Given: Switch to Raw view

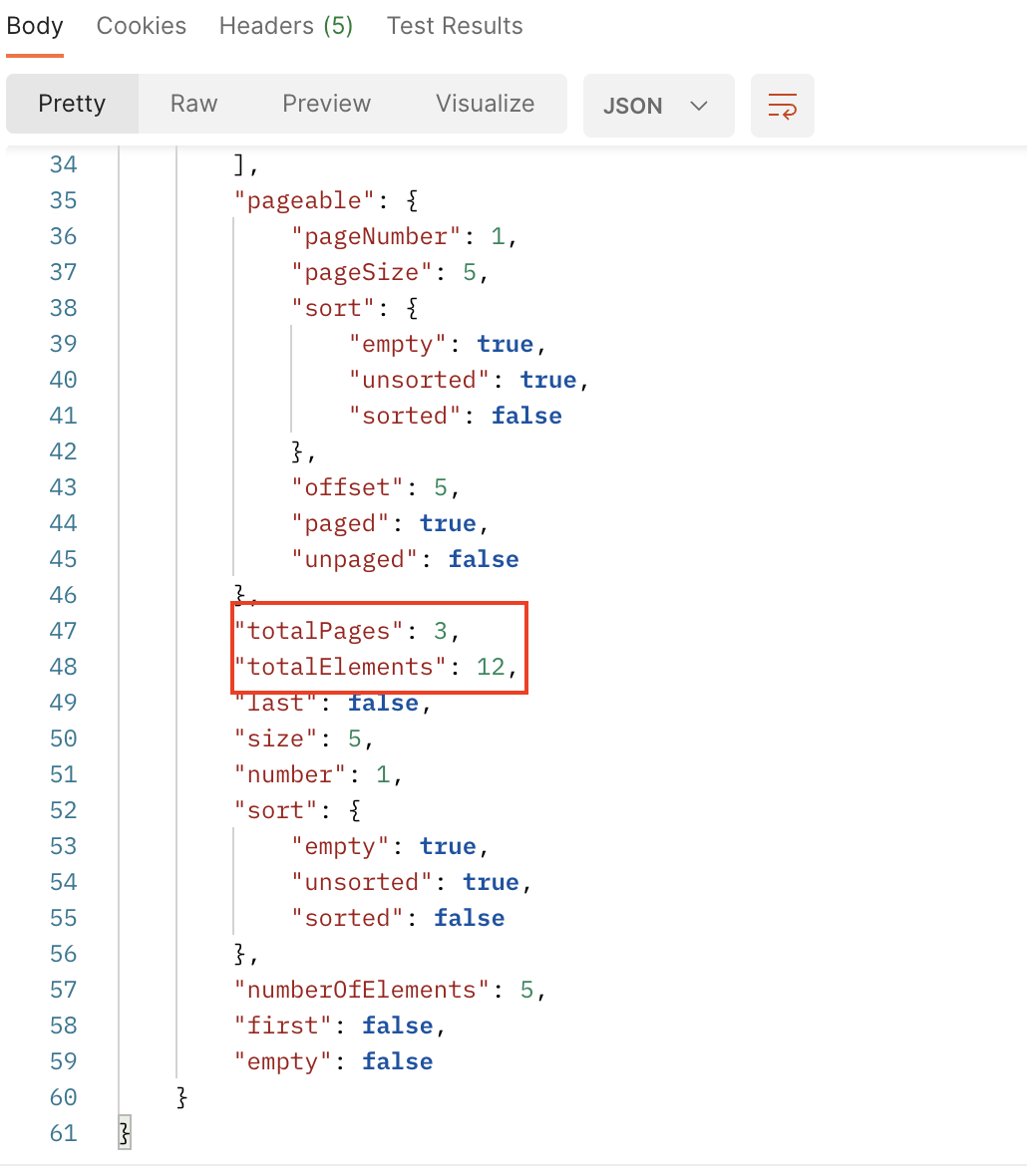Looking at the screenshot, I should [193, 104].
